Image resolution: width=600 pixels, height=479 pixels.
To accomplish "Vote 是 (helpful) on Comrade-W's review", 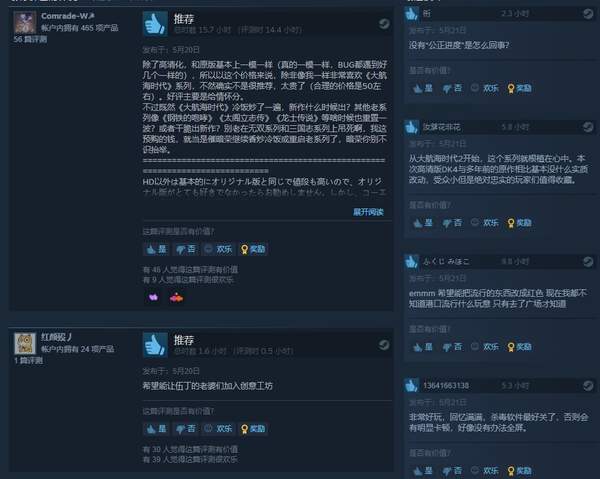I will point(157,249).
